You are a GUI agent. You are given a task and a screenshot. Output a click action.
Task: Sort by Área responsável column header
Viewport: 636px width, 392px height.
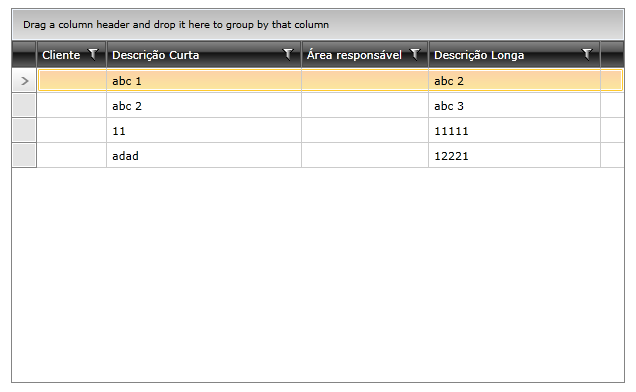(354, 55)
